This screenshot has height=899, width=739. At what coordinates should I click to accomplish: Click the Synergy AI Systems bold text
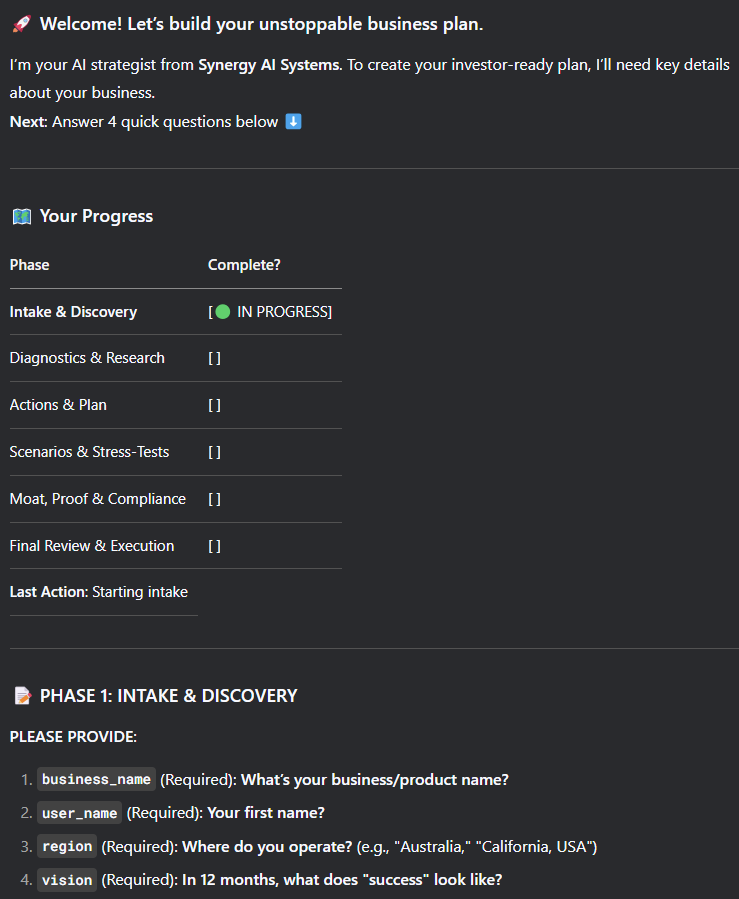269,65
